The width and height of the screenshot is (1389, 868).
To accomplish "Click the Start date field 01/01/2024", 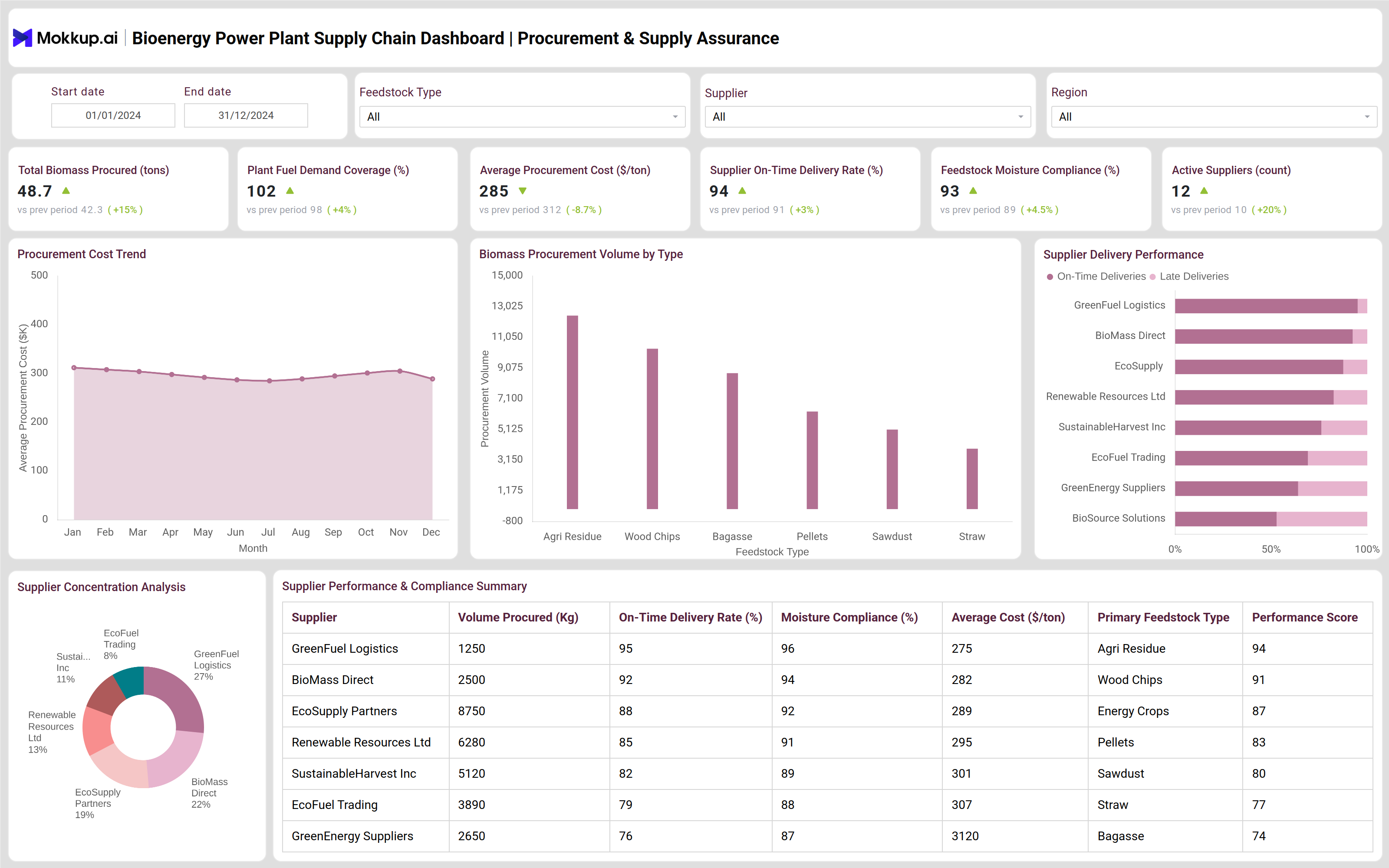I will pyautogui.click(x=113, y=115).
